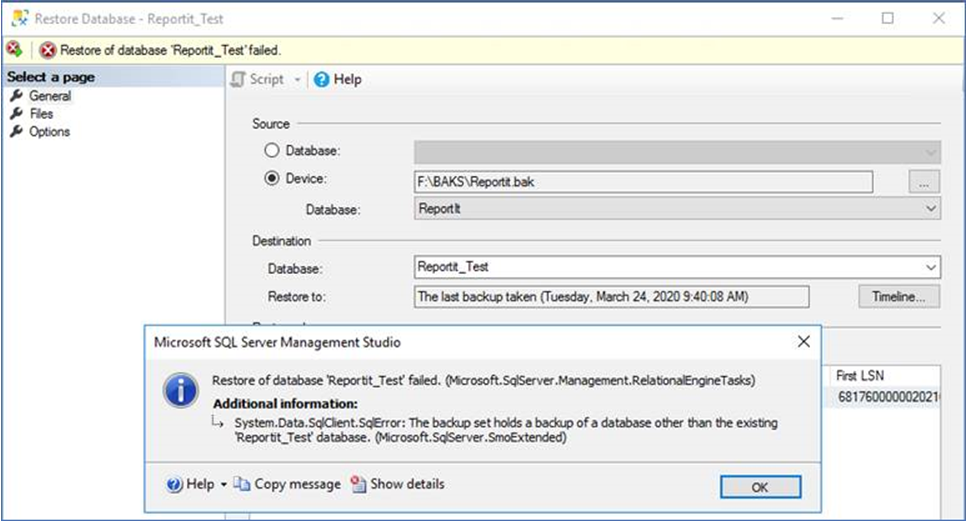The width and height of the screenshot is (968, 523).
Task: Click Show details in dialog
Action: pyautogui.click(x=407, y=484)
